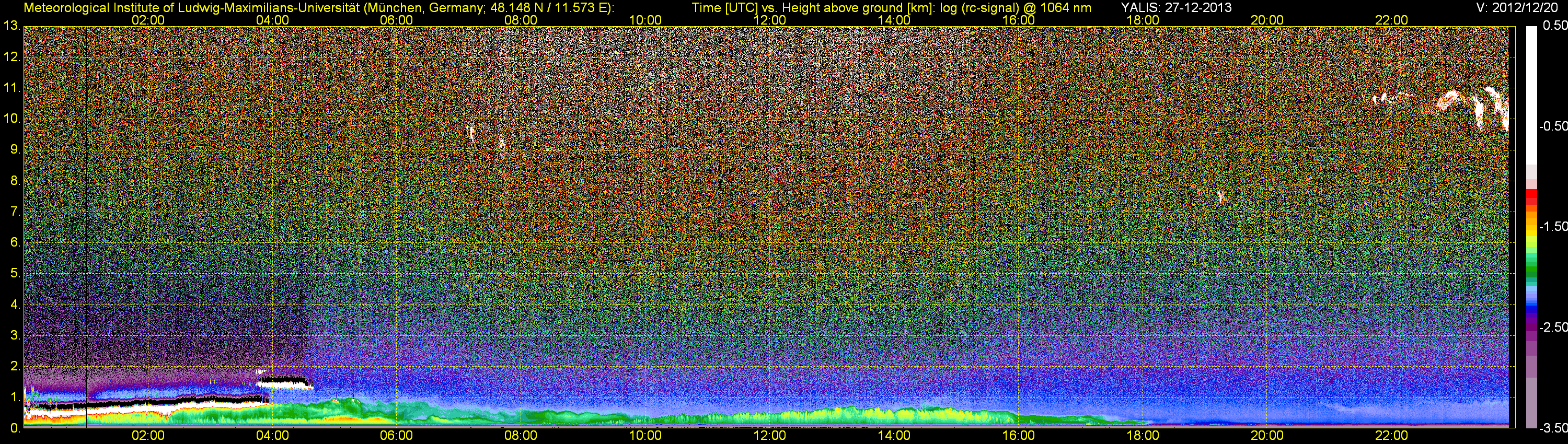
Task: Click the 1 km height axis label
Action: click(15, 396)
